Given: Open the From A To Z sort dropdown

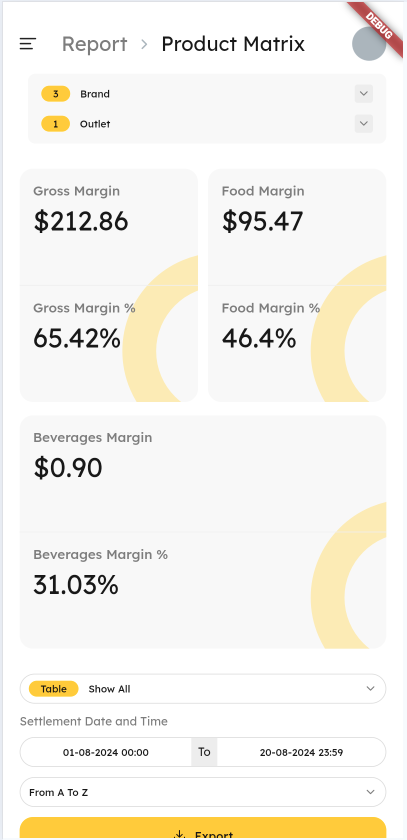Looking at the screenshot, I should pos(203,792).
